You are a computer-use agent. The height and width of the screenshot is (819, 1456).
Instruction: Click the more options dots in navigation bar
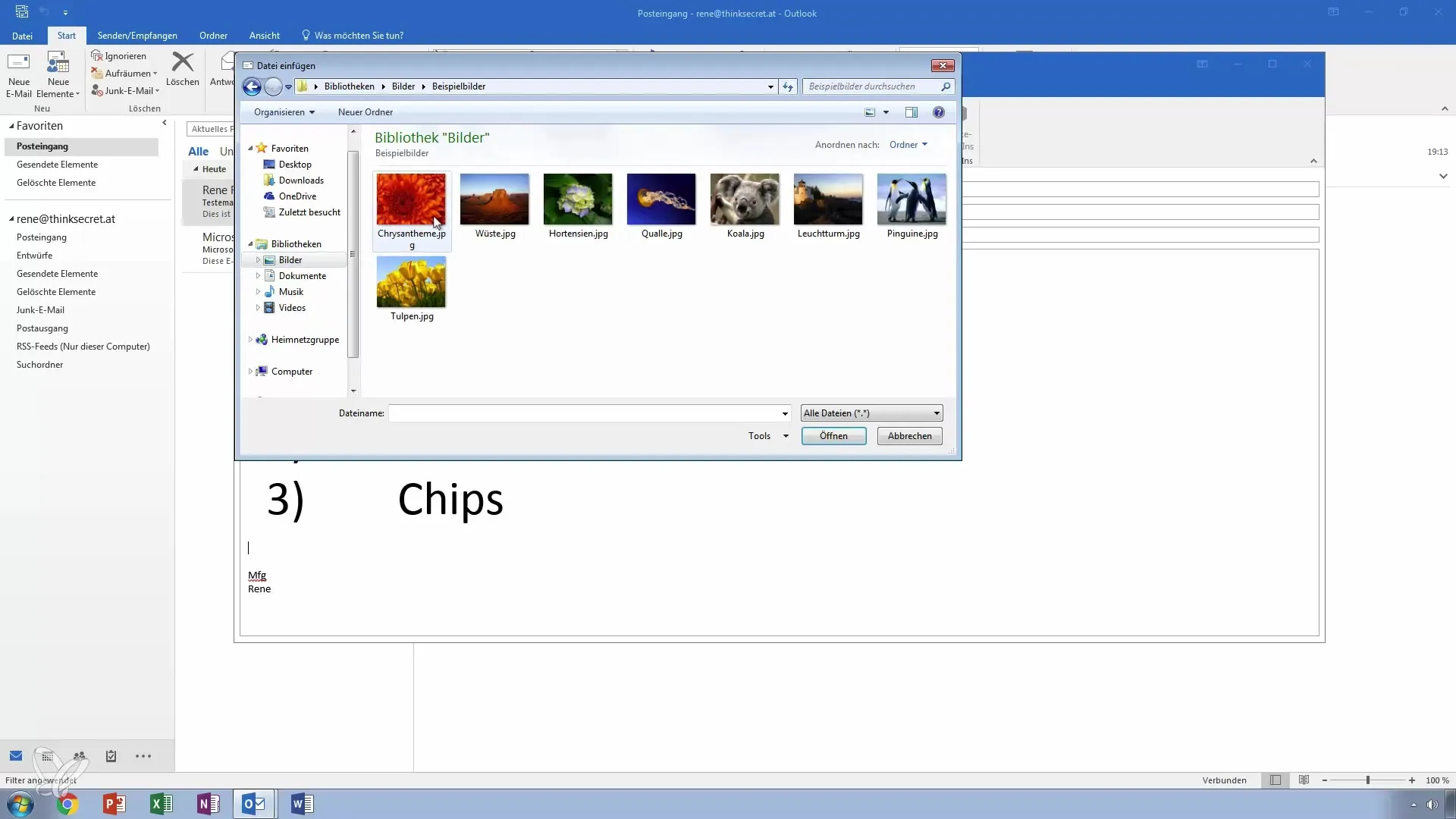pos(143,755)
